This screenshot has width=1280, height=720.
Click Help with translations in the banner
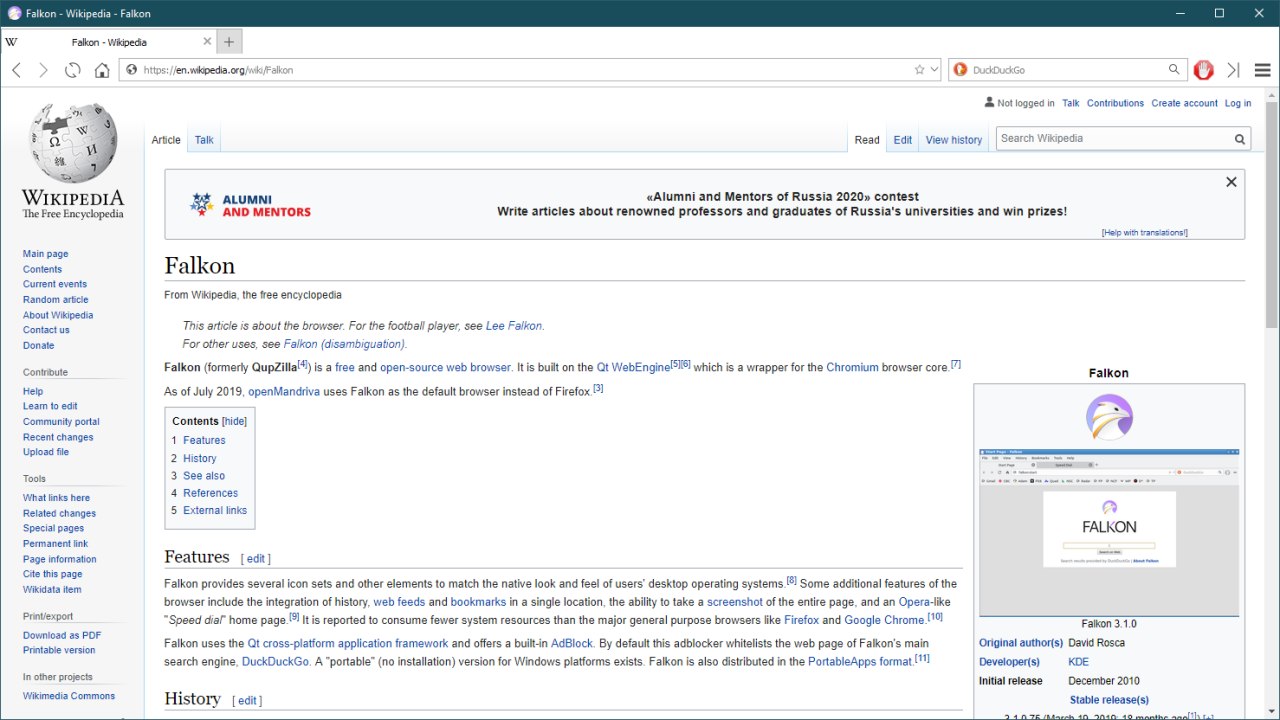pyautogui.click(x=1145, y=233)
